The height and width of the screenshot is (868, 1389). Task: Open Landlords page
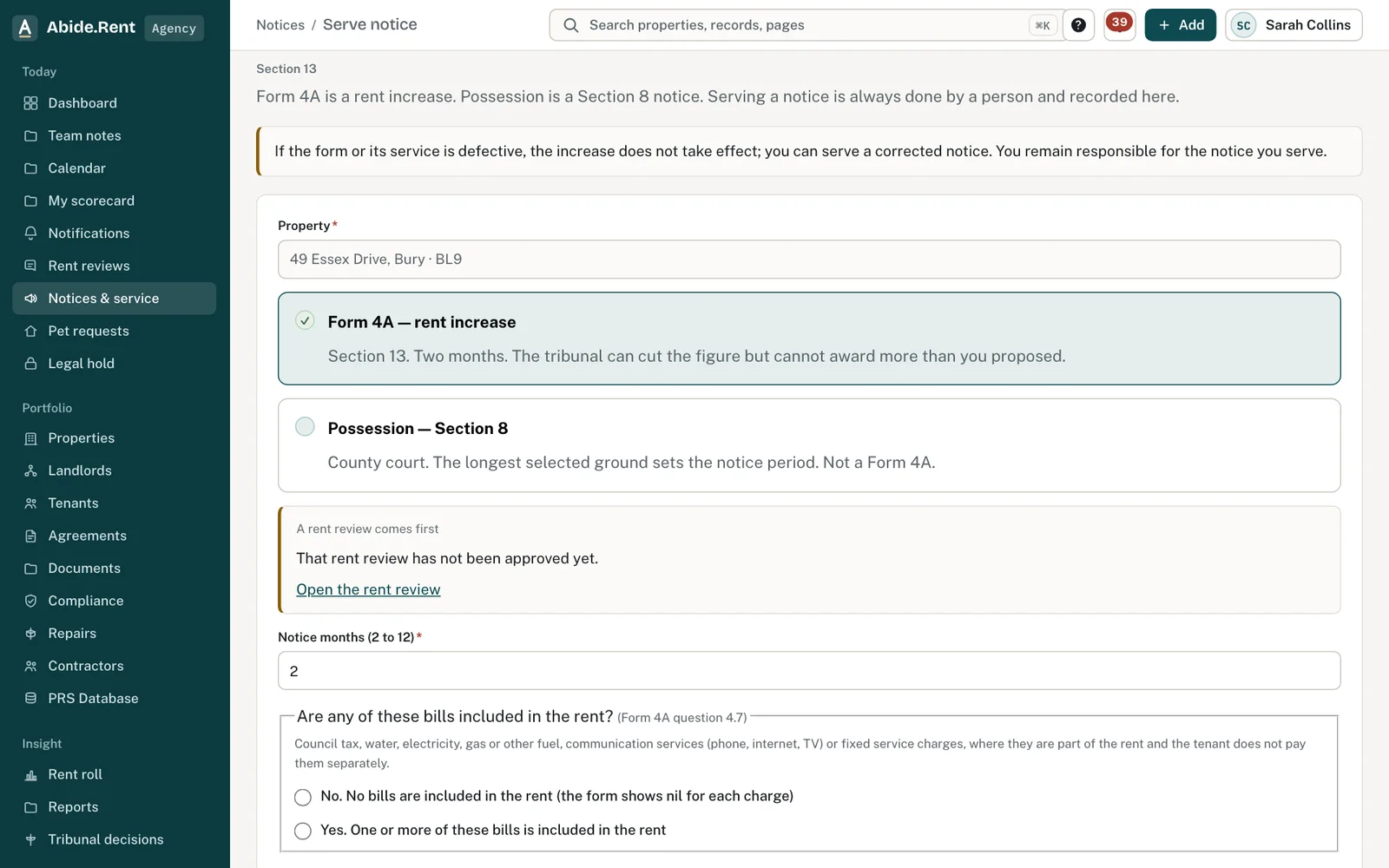[114, 470]
